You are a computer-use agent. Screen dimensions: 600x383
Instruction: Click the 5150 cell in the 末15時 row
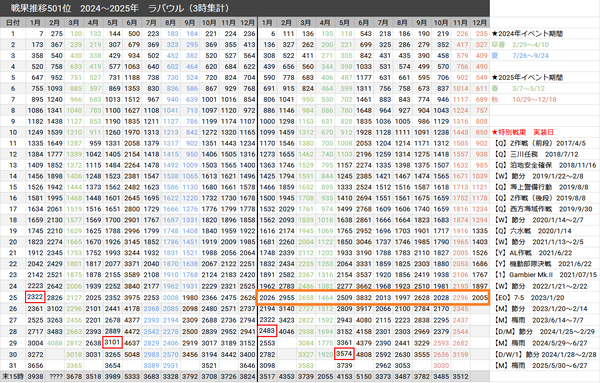click(x=364, y=376)
